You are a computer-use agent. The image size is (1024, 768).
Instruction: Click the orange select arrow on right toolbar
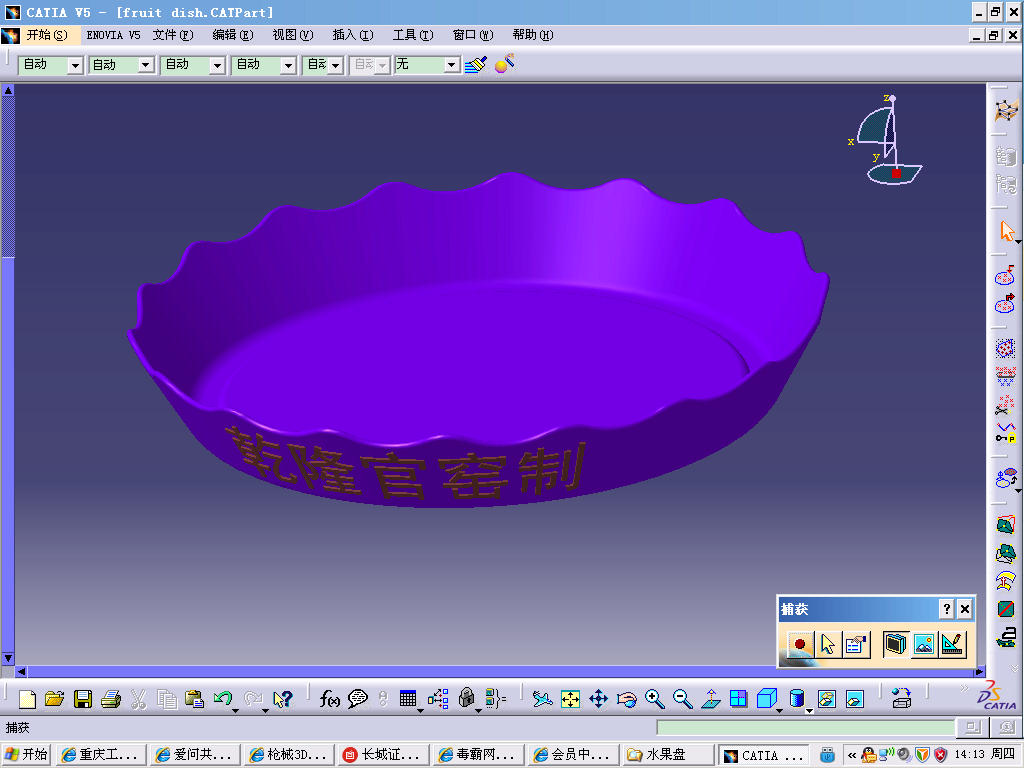pos(1006,231)
